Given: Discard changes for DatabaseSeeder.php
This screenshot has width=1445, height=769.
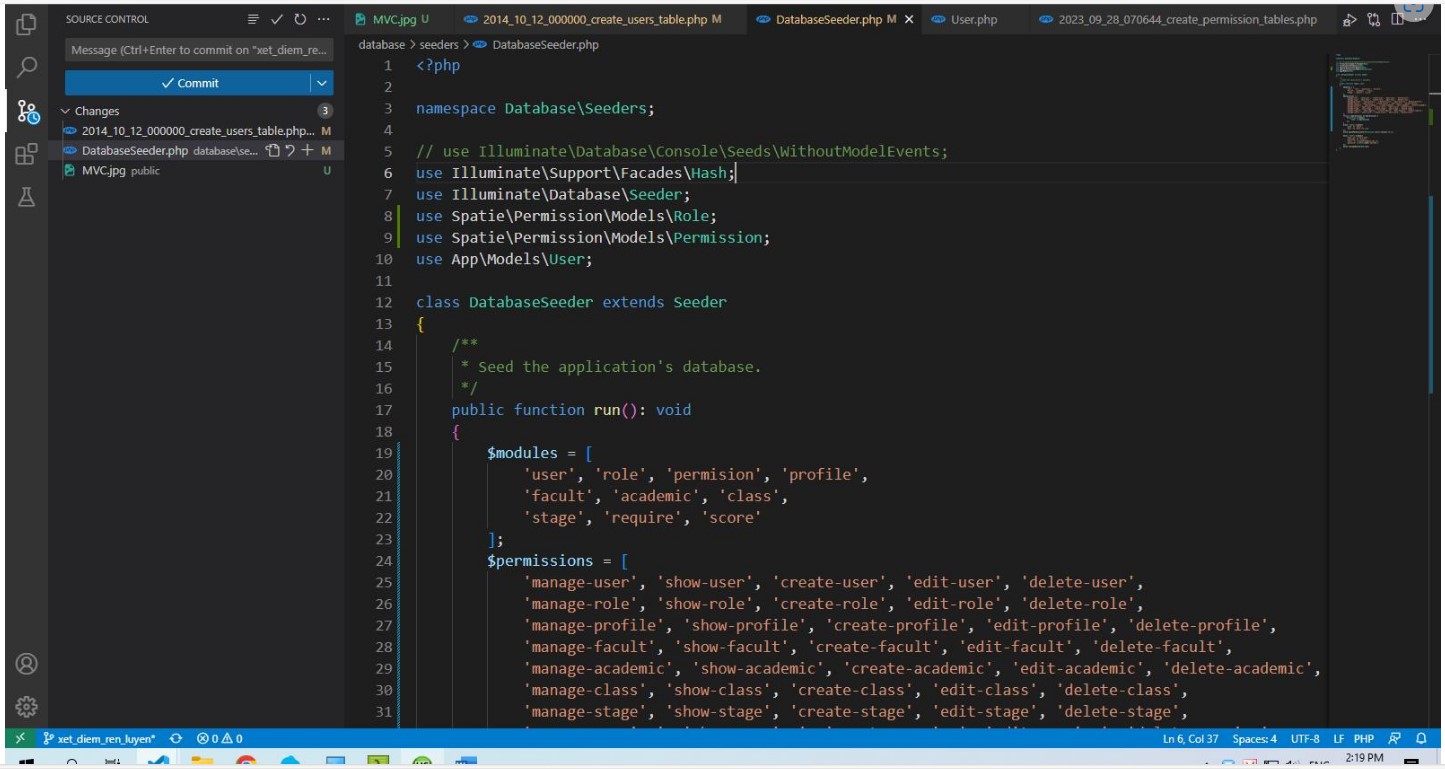Looking at the screenshot, I should coord(290,151).
